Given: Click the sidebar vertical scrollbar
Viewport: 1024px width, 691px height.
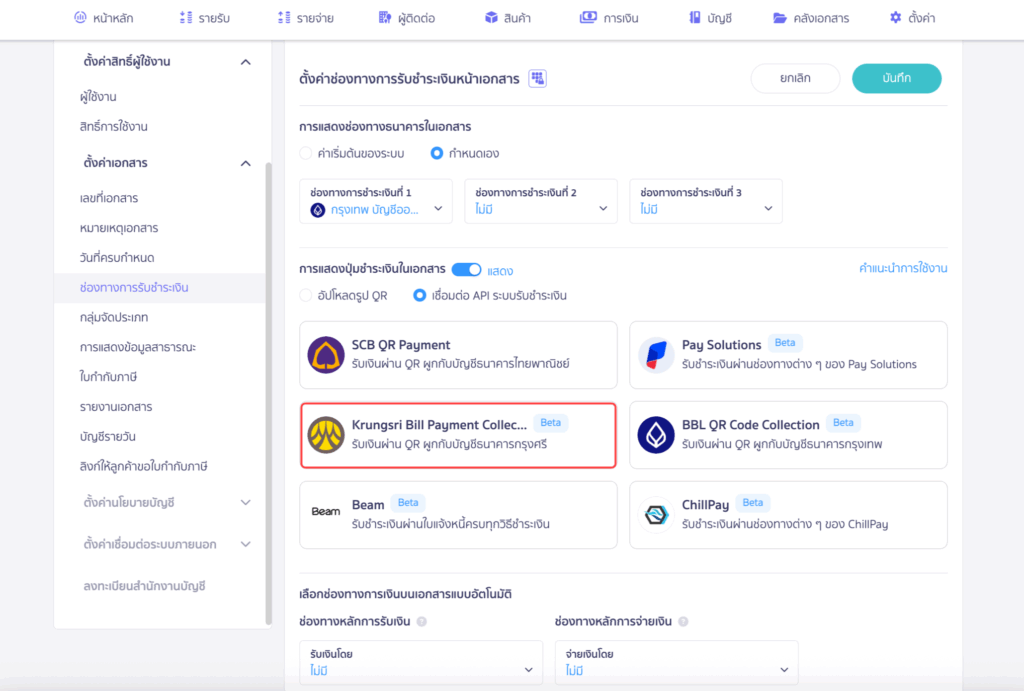Looking at the screenshot, I should pos(268,390).
